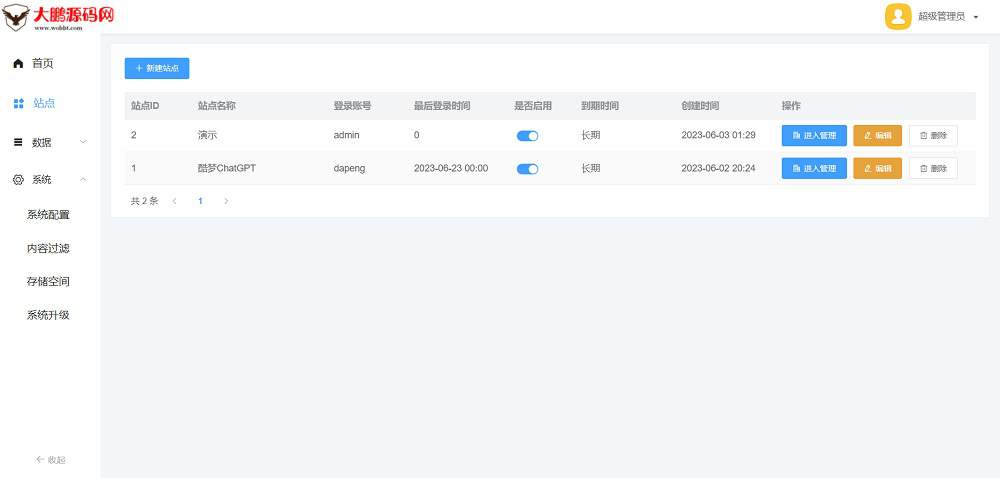Click the 新建站点 button
Image resolution: width=1000 pixels, height=478 pixels.
point(157,68)
